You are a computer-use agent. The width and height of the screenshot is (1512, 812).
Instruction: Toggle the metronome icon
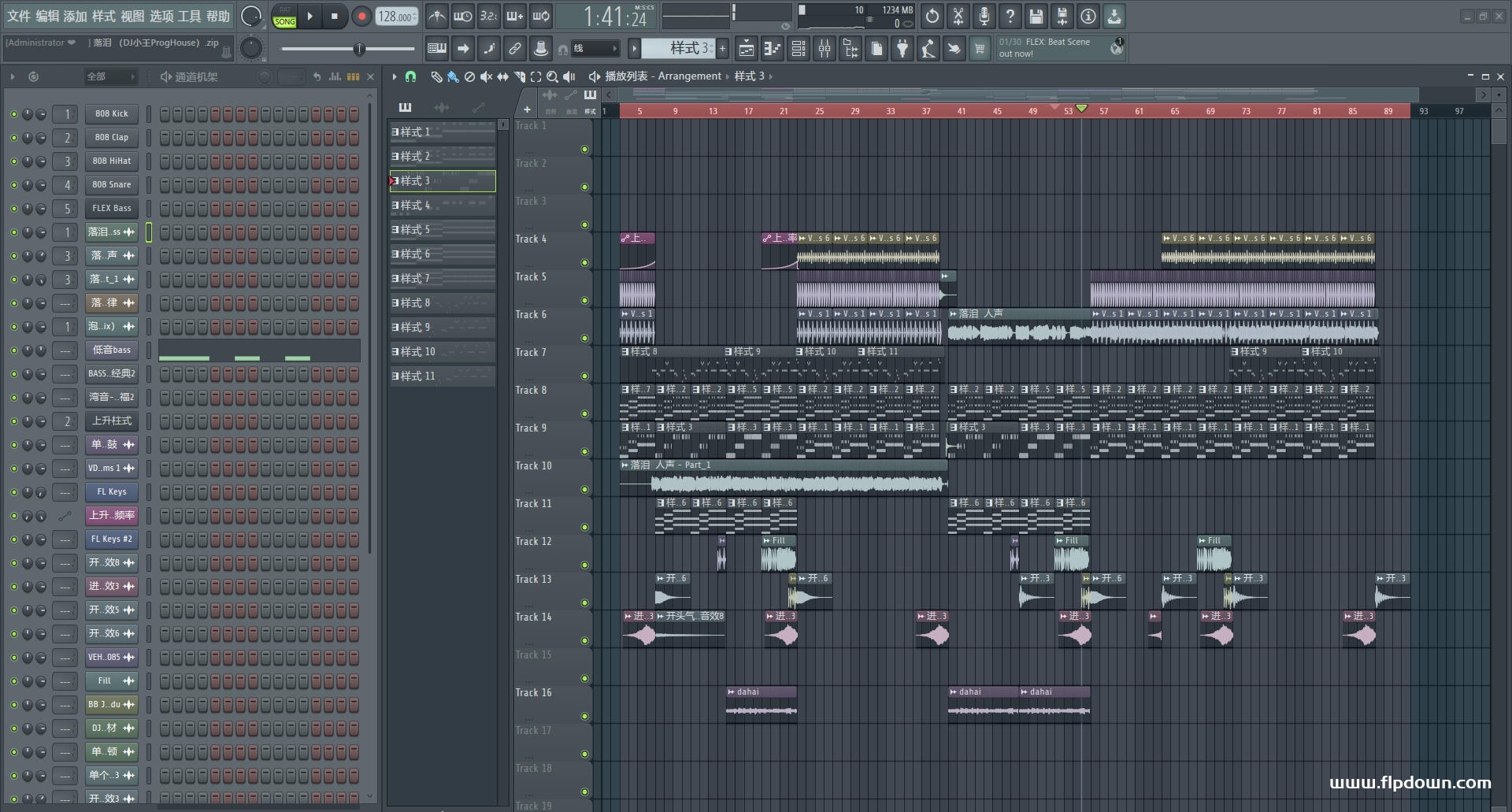[x=436, y=16]
